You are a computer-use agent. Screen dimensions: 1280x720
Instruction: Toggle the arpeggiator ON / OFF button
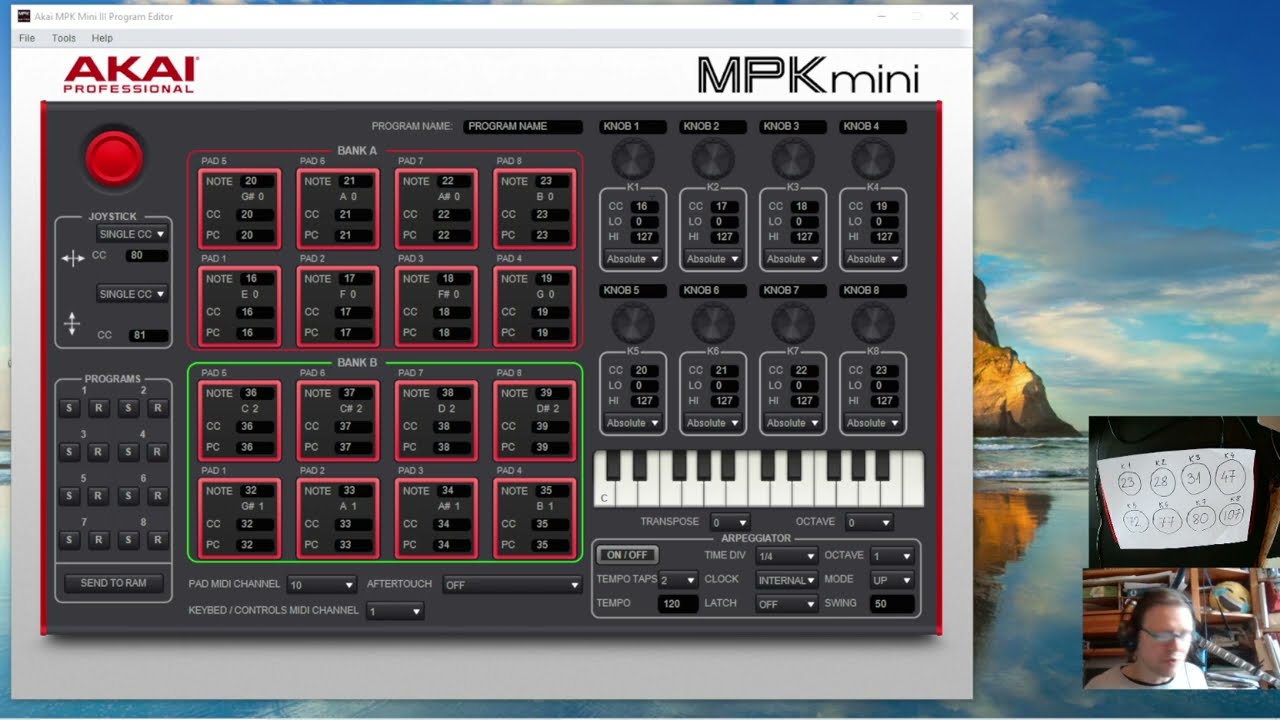pos(627,555)
